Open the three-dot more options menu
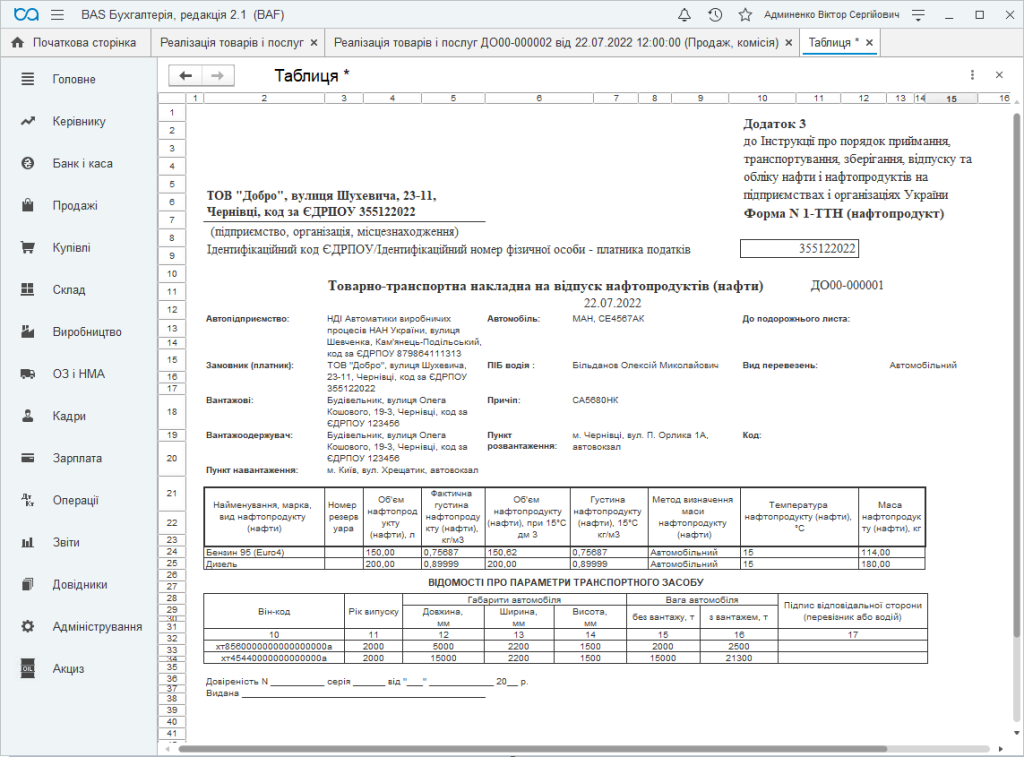 pyautogui.click(x=972, y=75)
